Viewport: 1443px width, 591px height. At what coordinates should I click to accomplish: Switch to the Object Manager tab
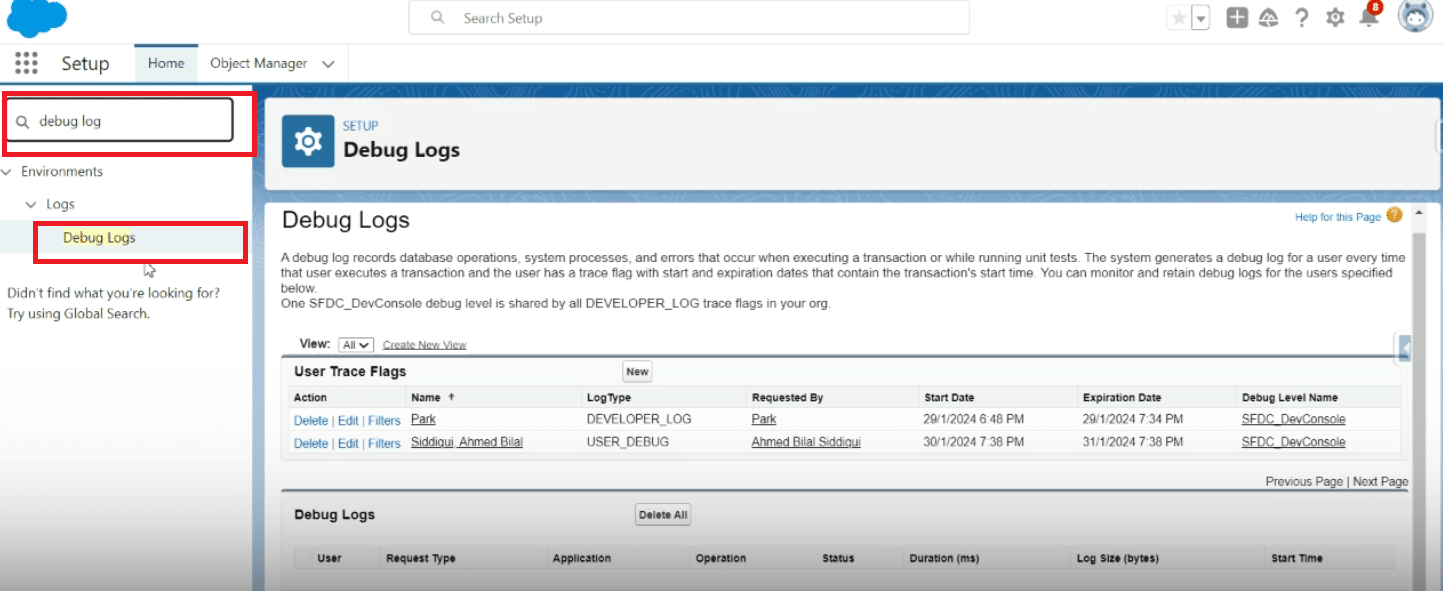pos(258,63)
